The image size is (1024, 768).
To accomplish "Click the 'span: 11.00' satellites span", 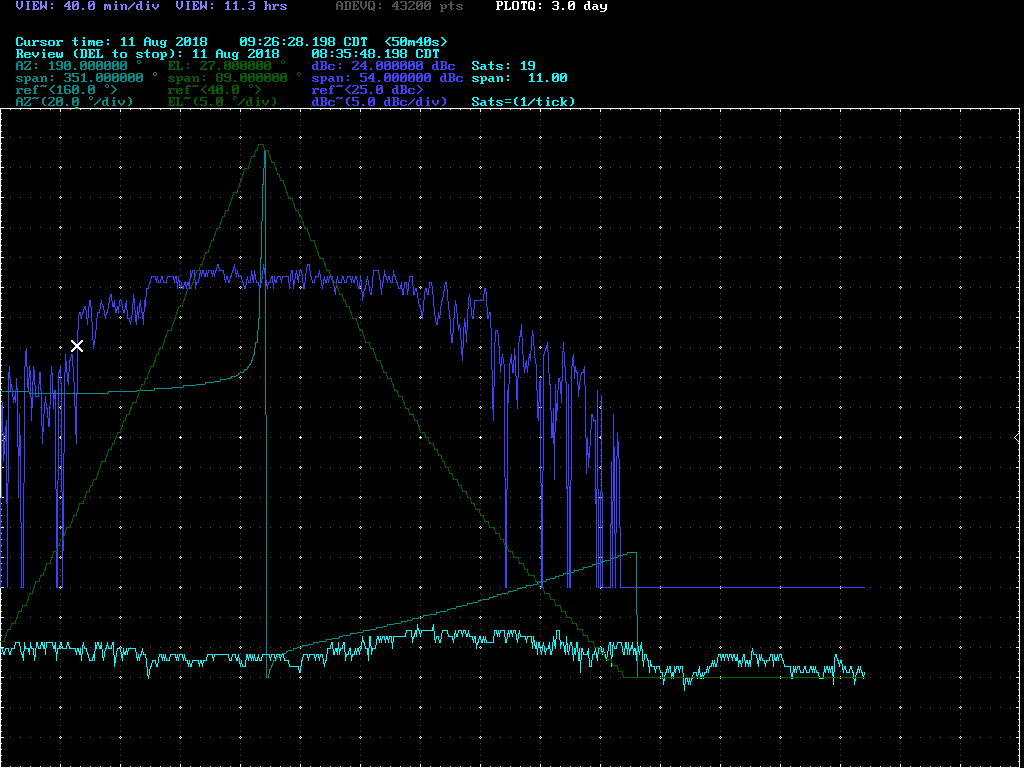I will pos(519,78).
